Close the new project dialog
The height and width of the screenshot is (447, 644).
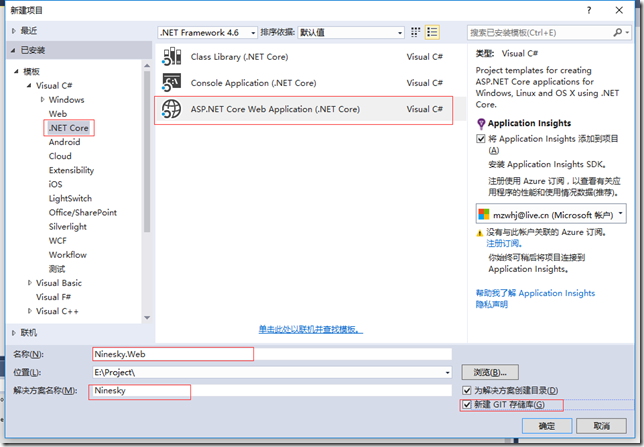tap(619, 10)
